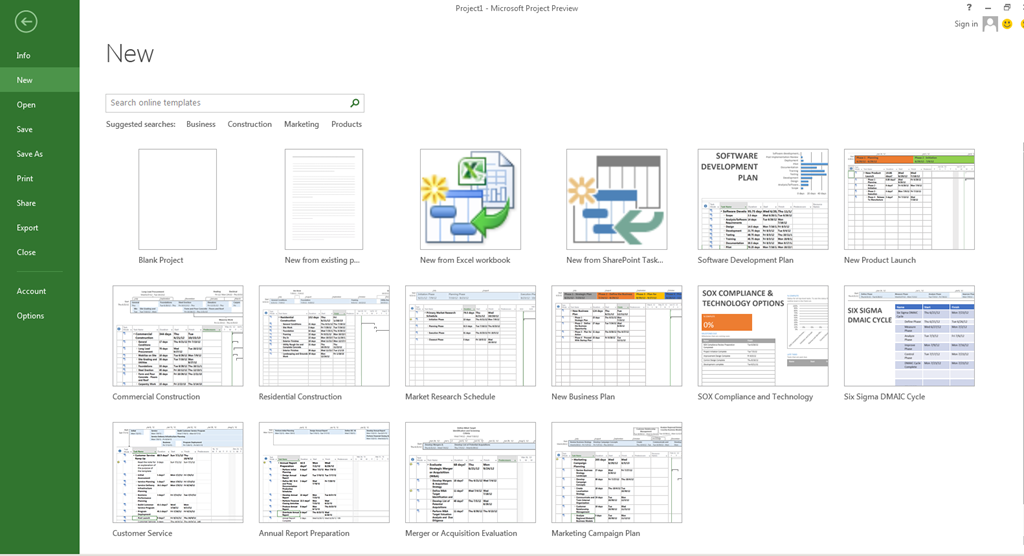
Task: Choose the SOX Compliance and Technology template
Action: click(x=763, y=336)
